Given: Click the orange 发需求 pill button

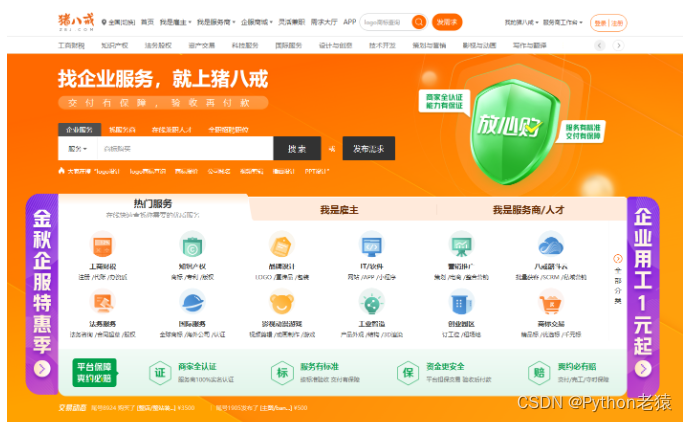Looking at the screenshot, I should 447,22.
